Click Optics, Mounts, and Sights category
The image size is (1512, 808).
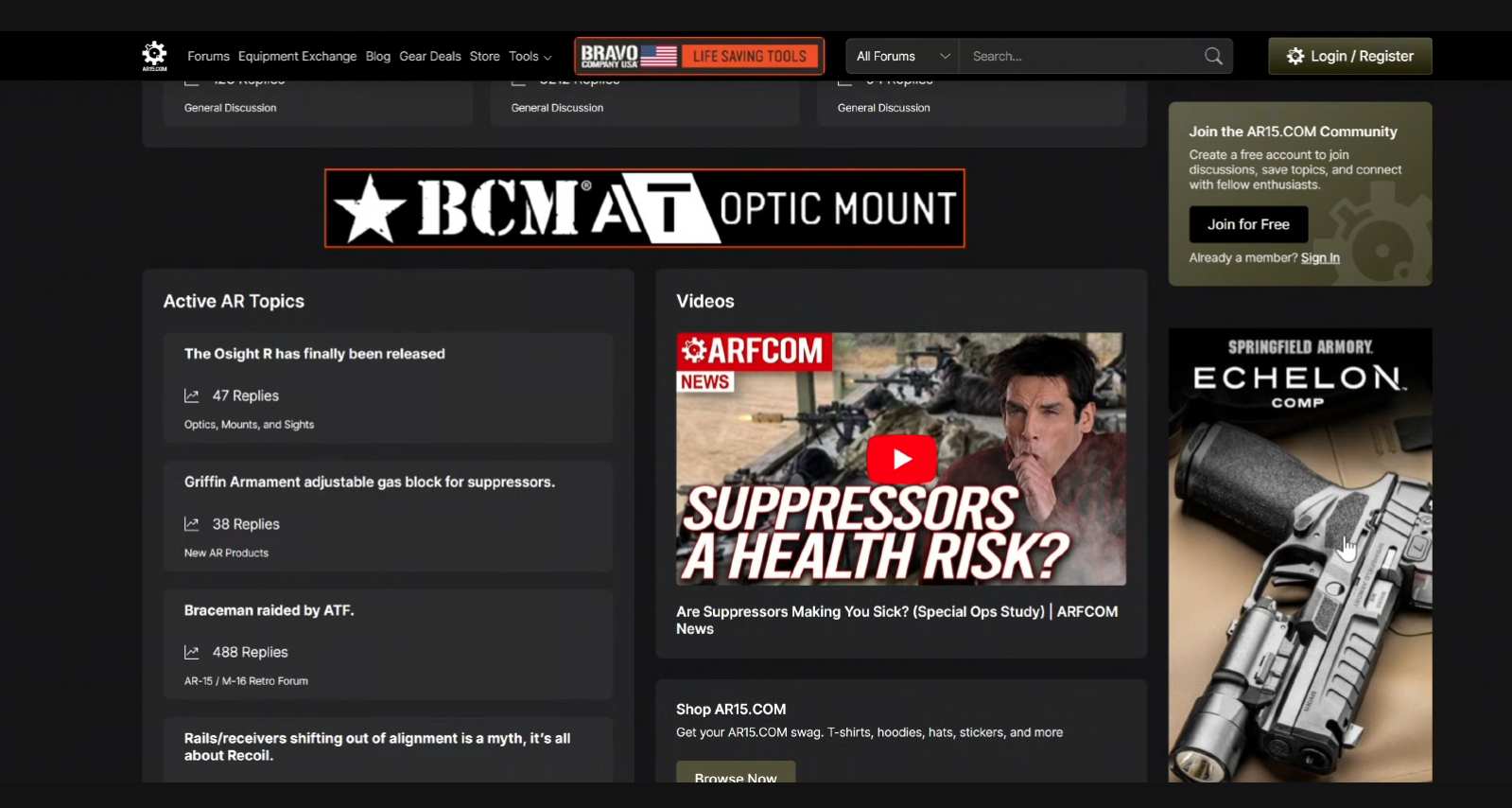[x=249, y=425]
